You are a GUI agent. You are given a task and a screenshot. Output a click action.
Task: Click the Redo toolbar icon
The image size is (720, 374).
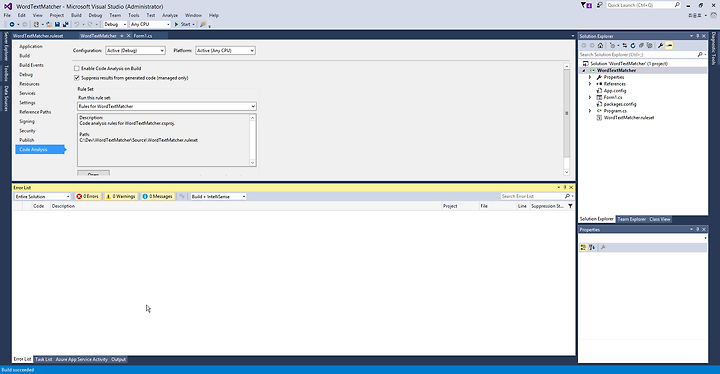click(x=90, y=24)
